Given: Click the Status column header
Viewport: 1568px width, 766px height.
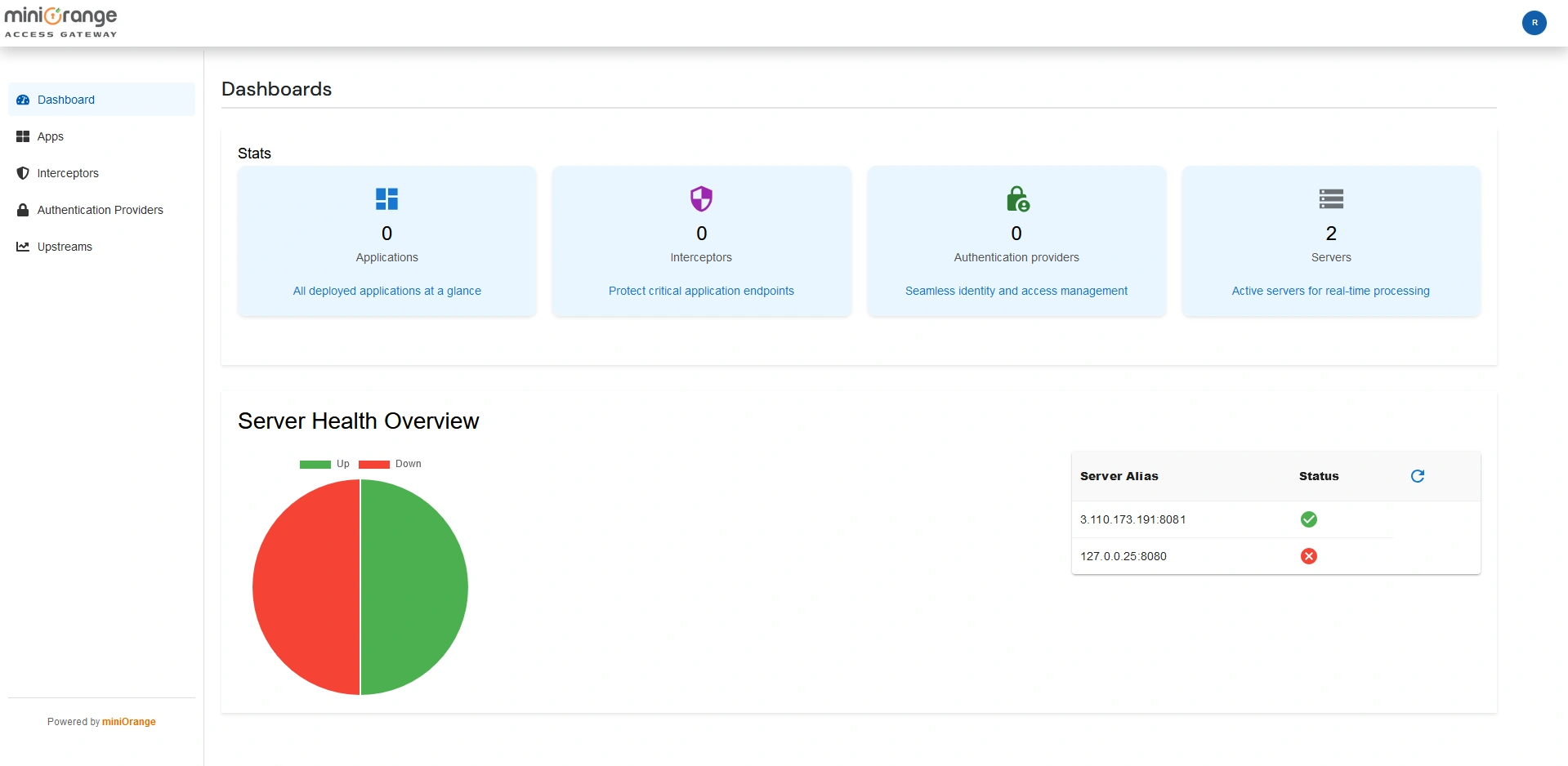Looking at the screenshot, I should pyautogui.click(x=1319, y=476).
